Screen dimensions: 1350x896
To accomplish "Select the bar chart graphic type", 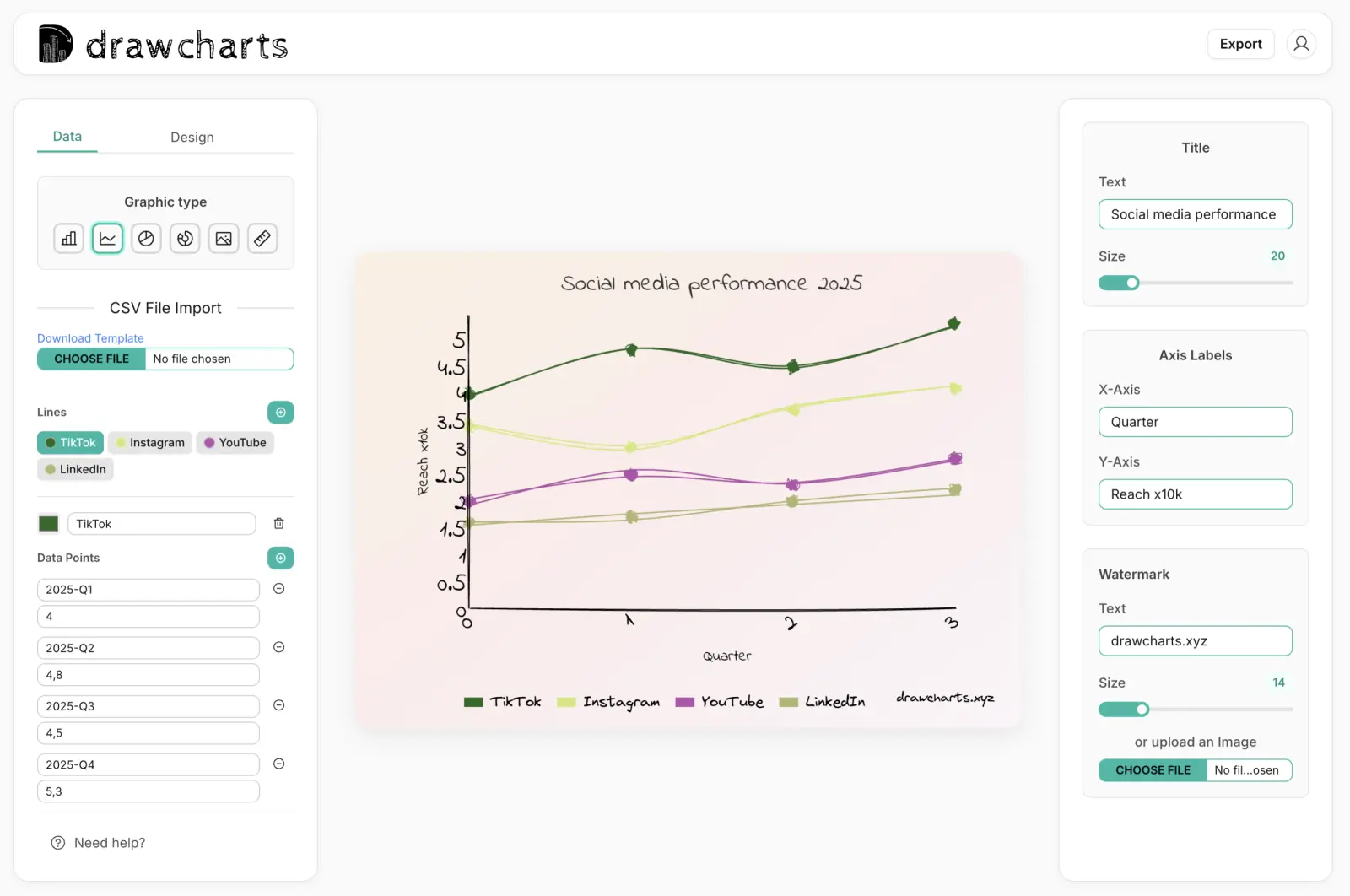I will [x=68, y=238].
